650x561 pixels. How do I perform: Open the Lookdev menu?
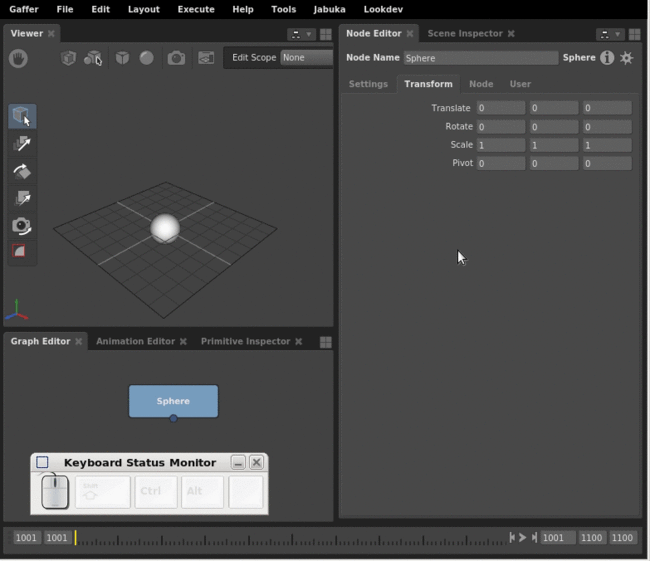383,9
